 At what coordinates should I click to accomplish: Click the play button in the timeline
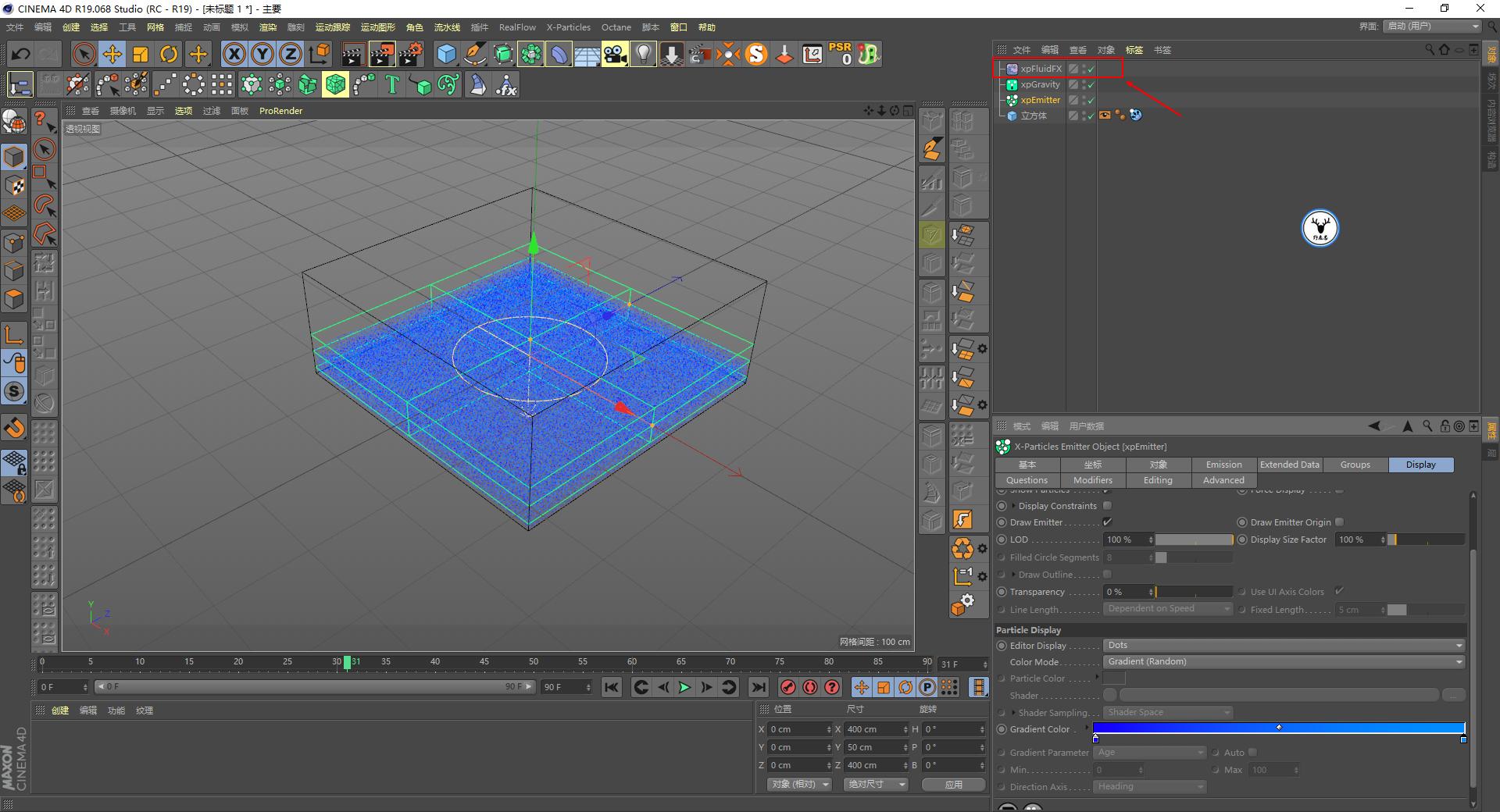(x=684, y=687)
